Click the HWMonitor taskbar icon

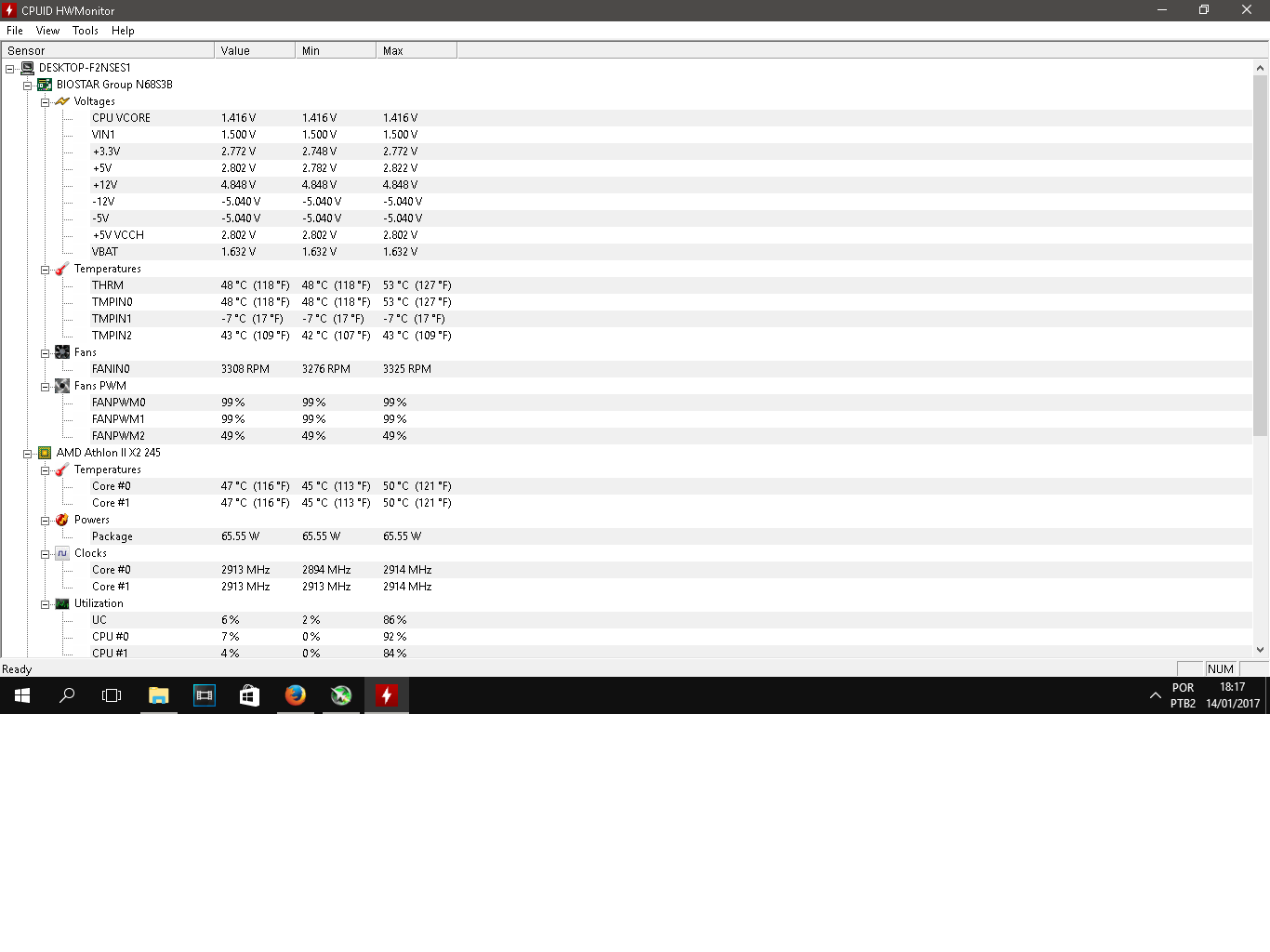[386, 695]
